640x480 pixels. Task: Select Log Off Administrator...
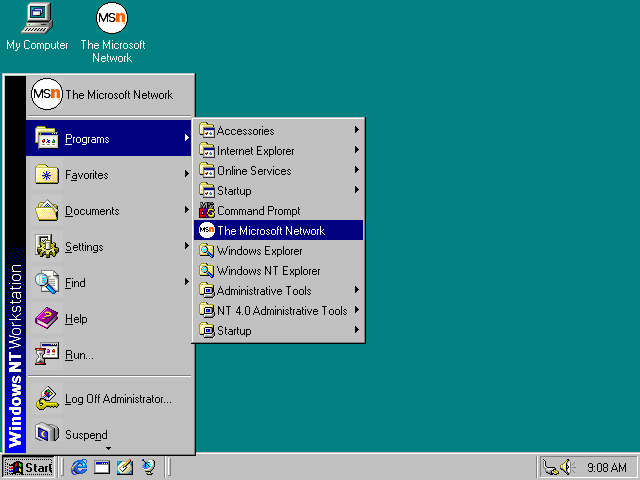coord(109,398)
